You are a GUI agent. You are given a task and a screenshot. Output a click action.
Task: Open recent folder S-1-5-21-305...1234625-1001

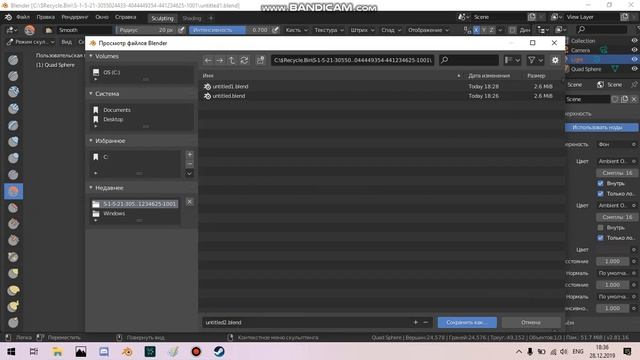[135, 204]
